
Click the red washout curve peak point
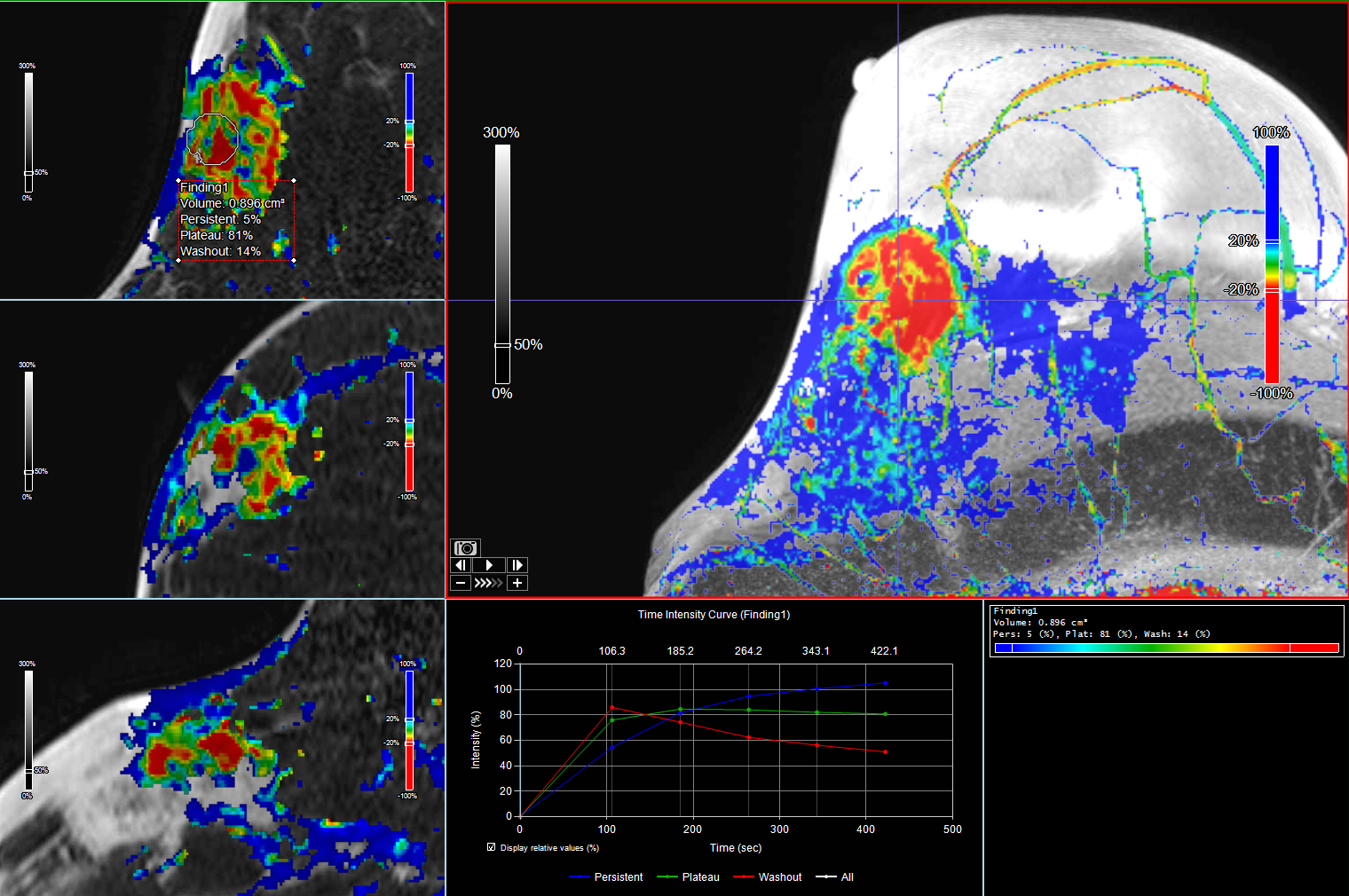click(612, 708)
